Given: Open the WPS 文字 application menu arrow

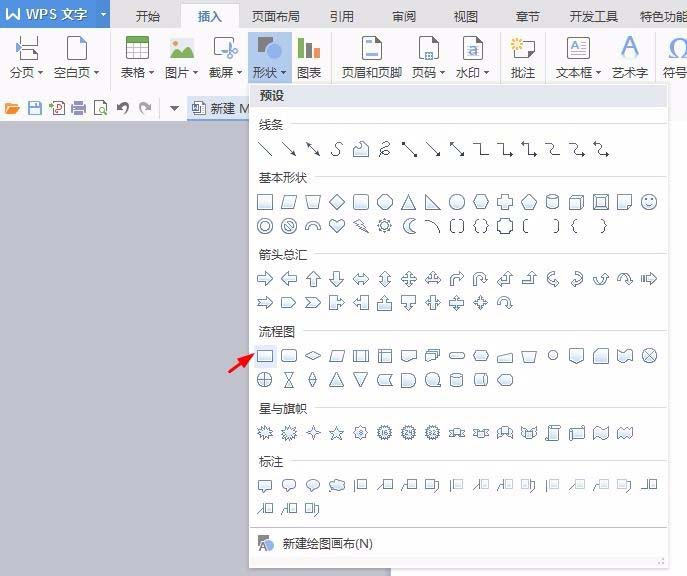Looking at the screenshot, I should 103,14.
